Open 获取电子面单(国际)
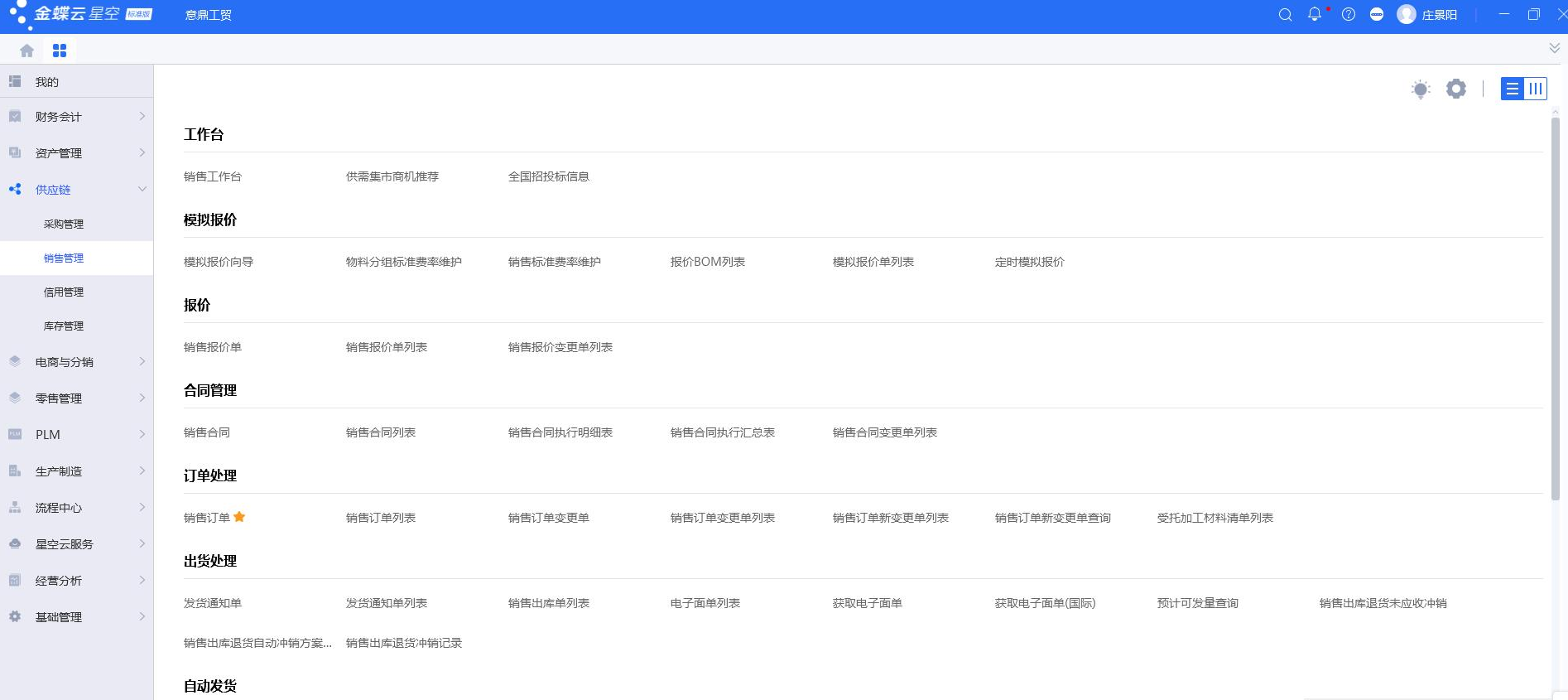 point(1046,603)
